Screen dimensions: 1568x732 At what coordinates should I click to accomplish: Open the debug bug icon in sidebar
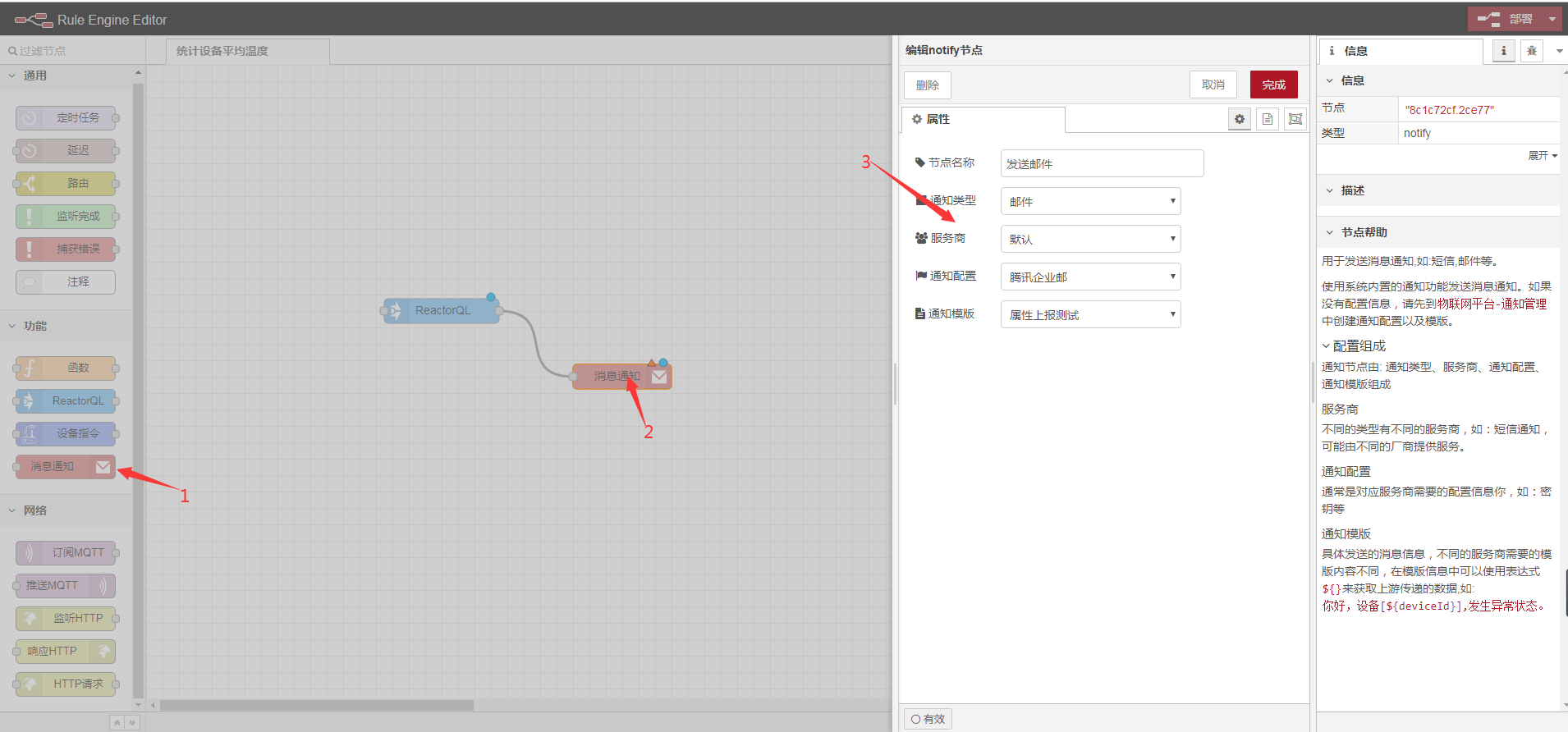tap(1531, 51)
